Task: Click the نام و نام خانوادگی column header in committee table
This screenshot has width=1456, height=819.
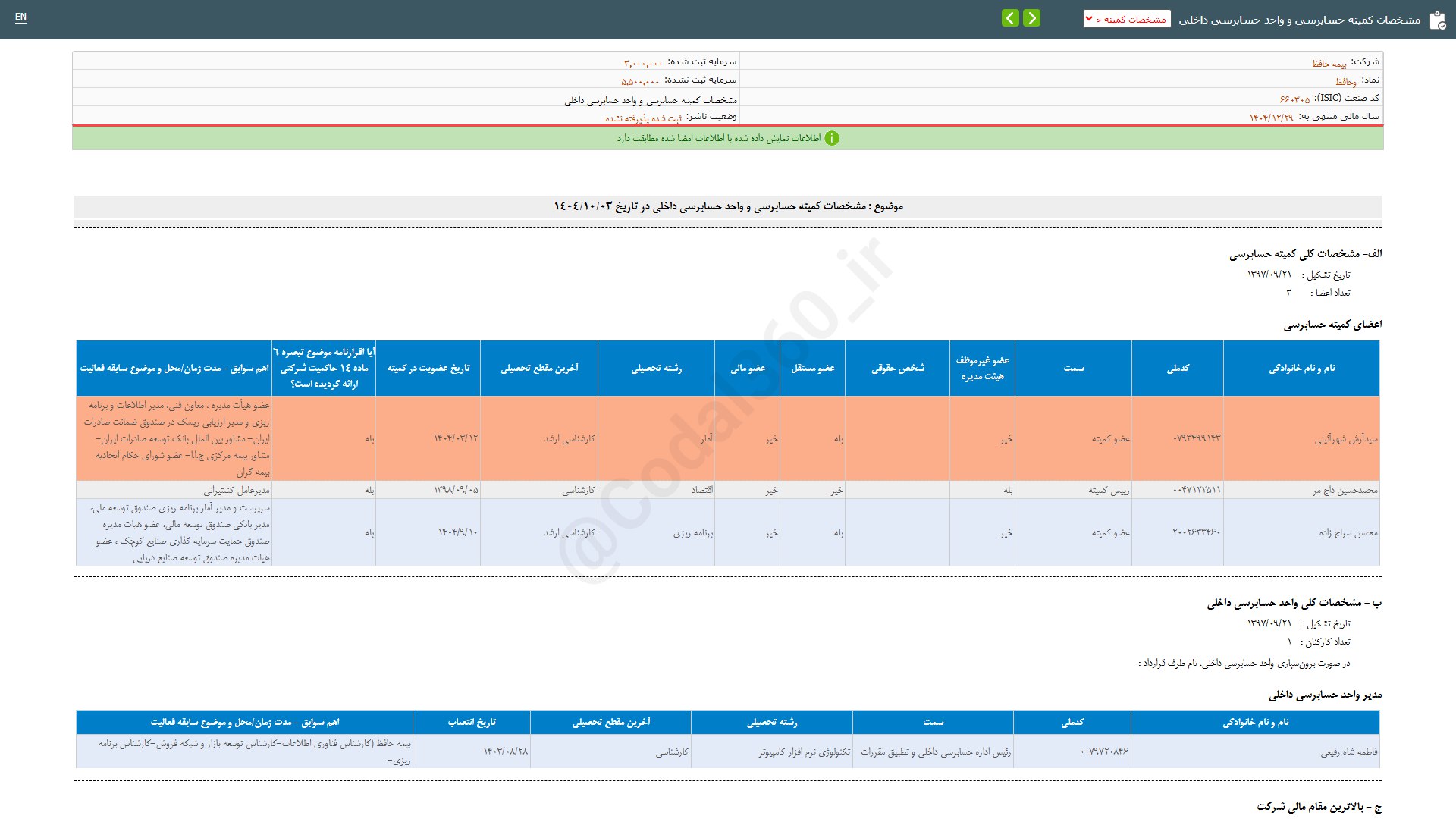Action: click(1301, 368)
